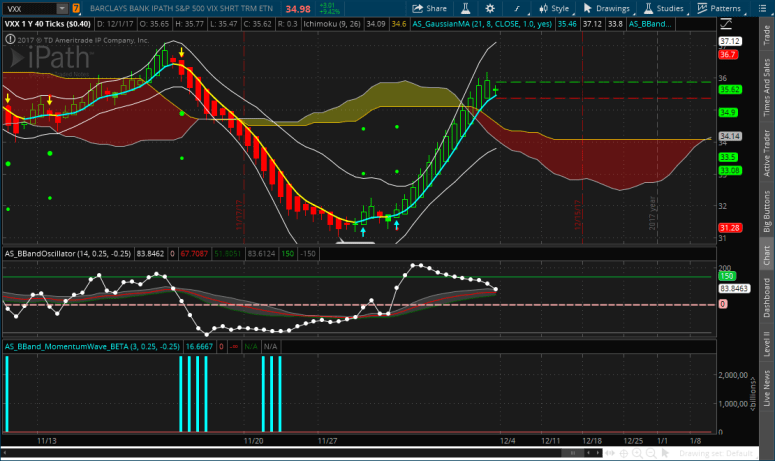
Task: Open the Style dropdown menu
Action: (555, 8)
